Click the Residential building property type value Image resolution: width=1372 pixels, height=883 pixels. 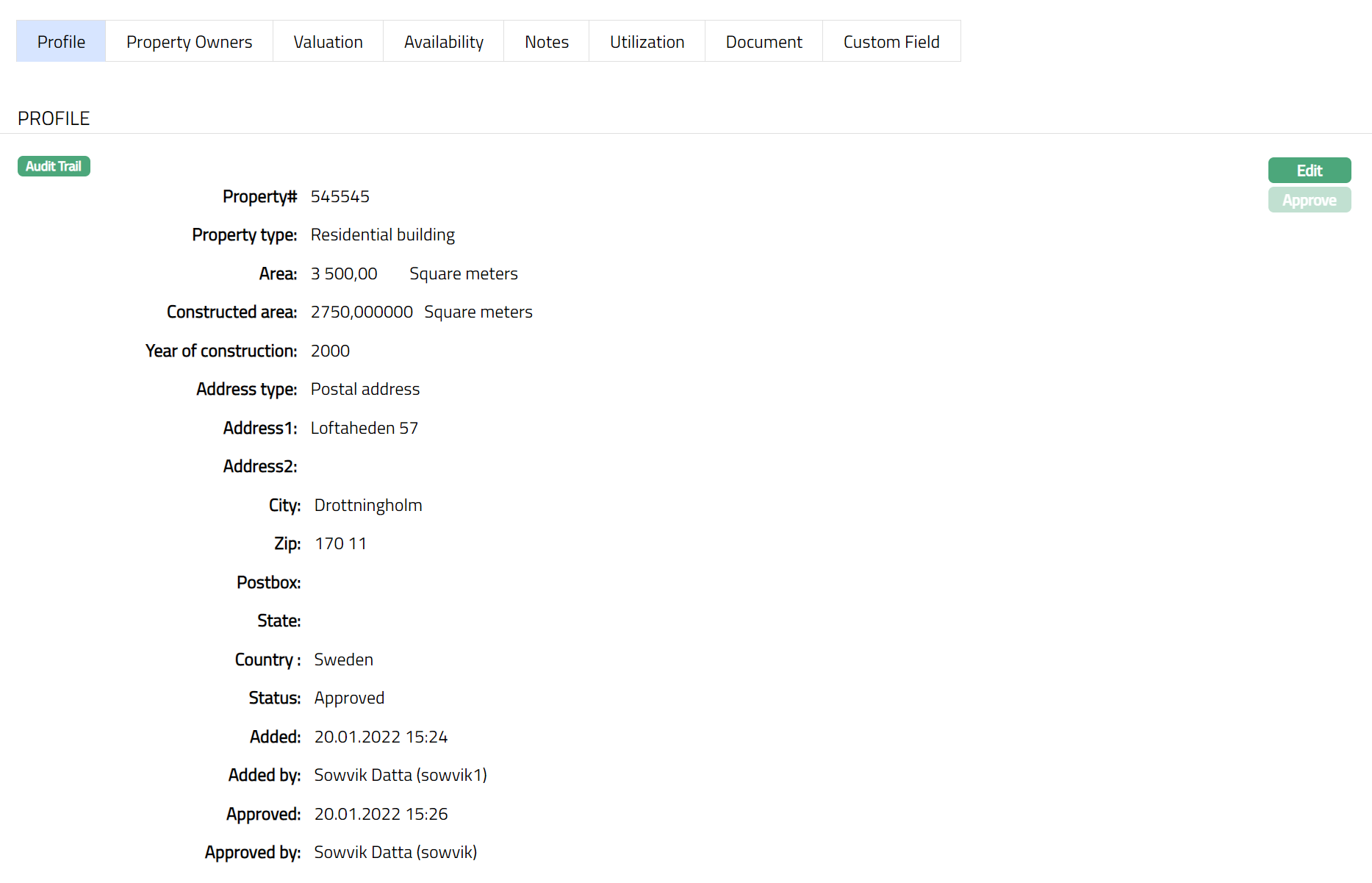click(382, 235)
